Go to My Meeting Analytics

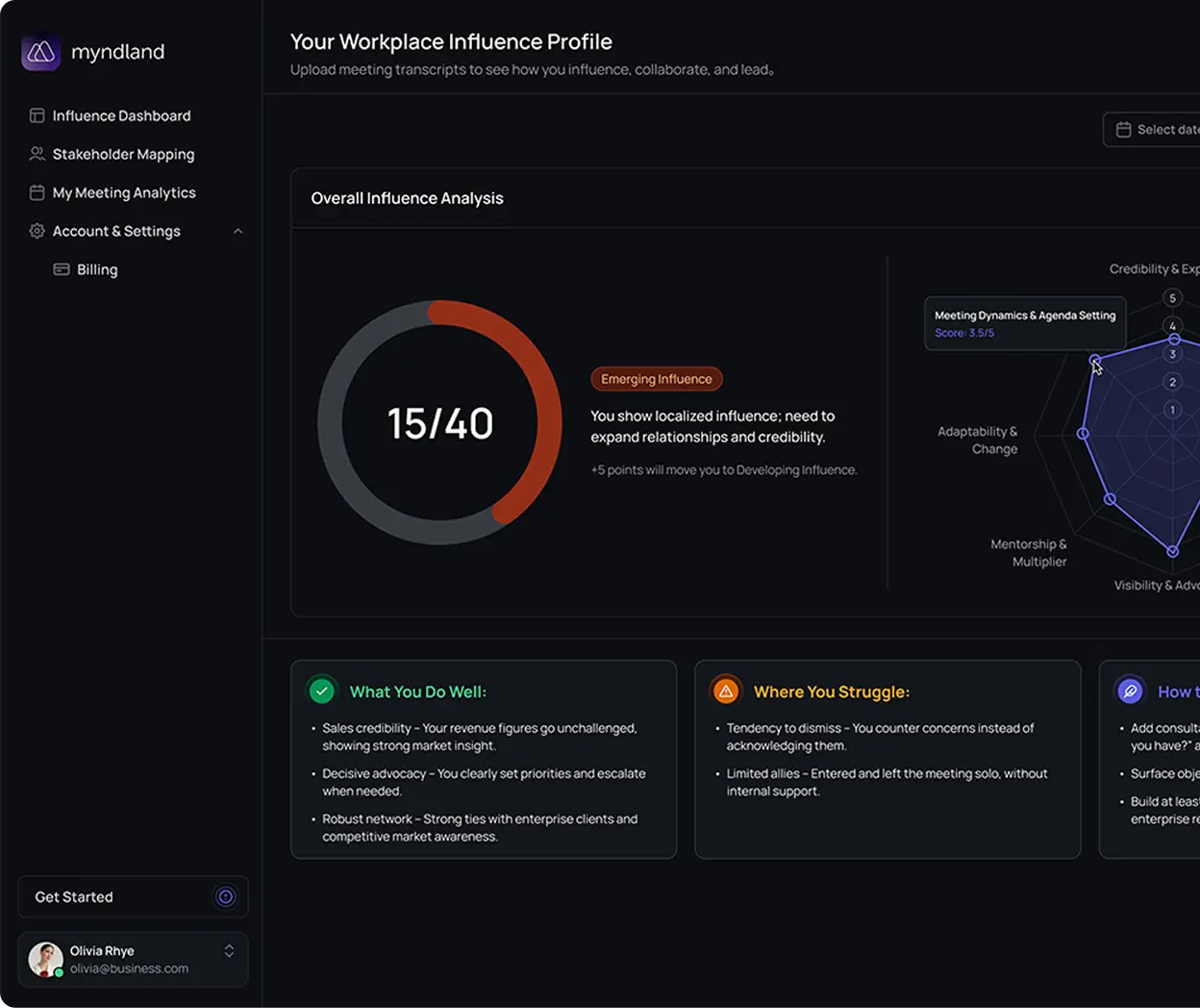tap(124, 192)
